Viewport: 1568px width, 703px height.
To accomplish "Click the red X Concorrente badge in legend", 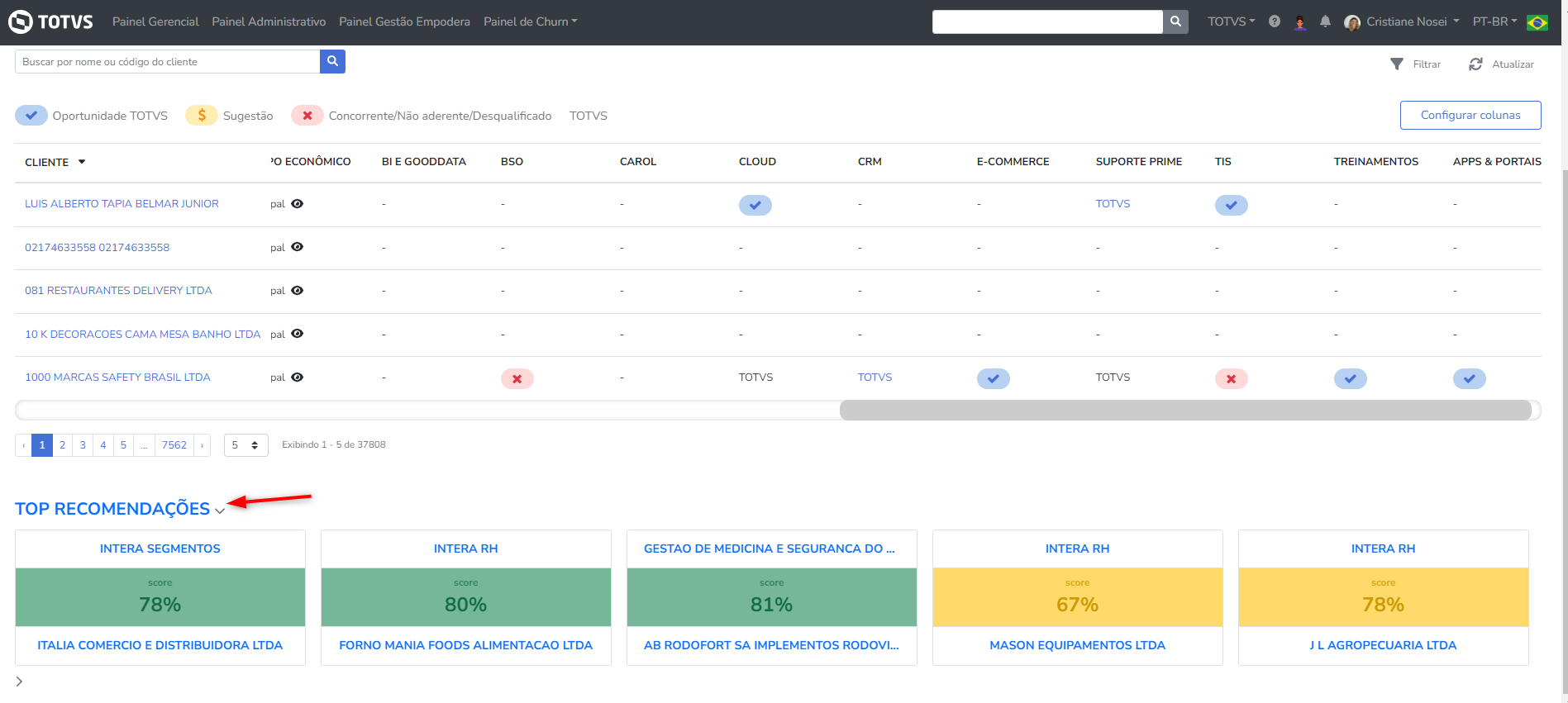I will tap(307, 116).
